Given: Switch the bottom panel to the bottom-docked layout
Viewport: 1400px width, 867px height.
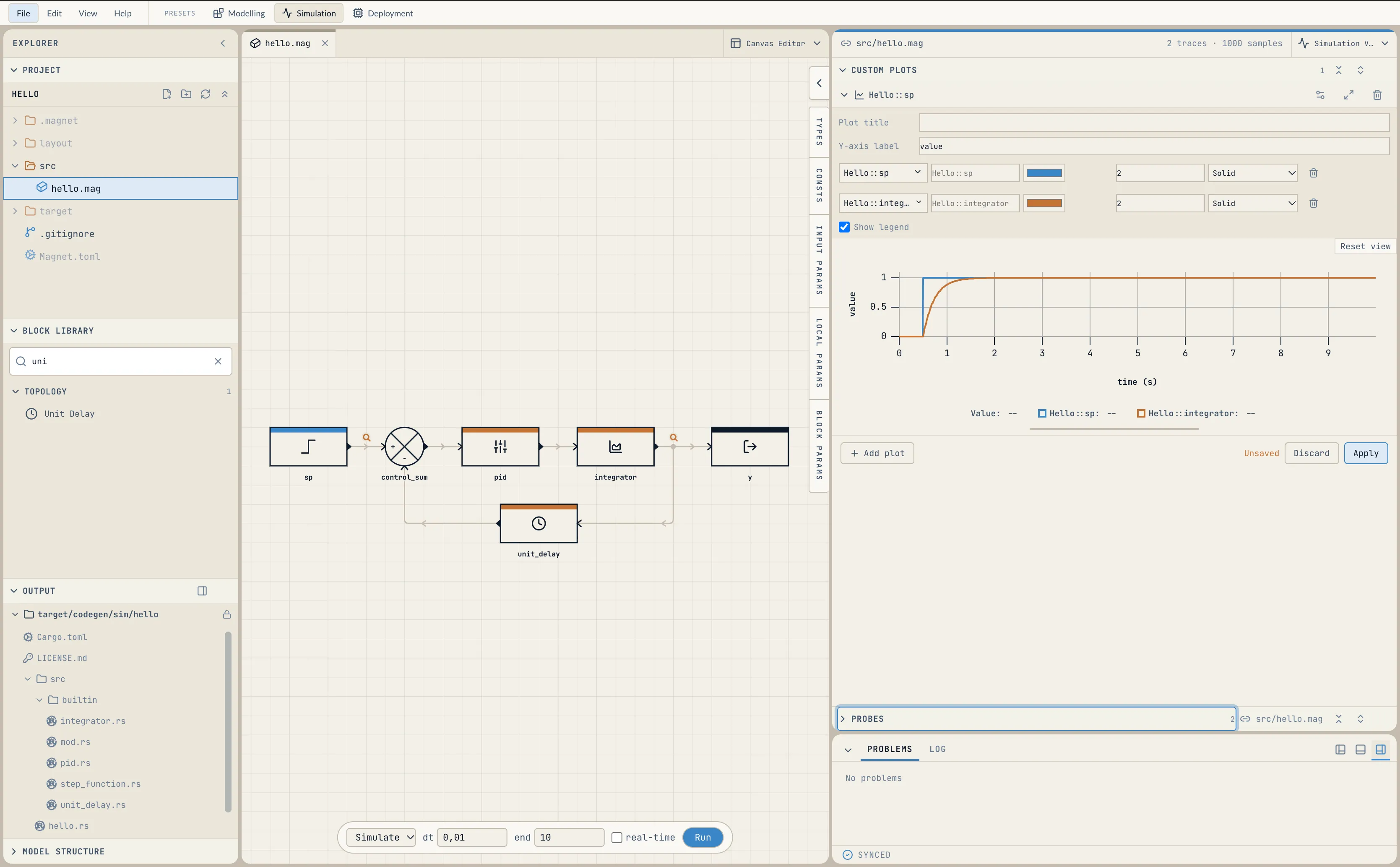Looking at the screenshot, I should [1361, 750].
